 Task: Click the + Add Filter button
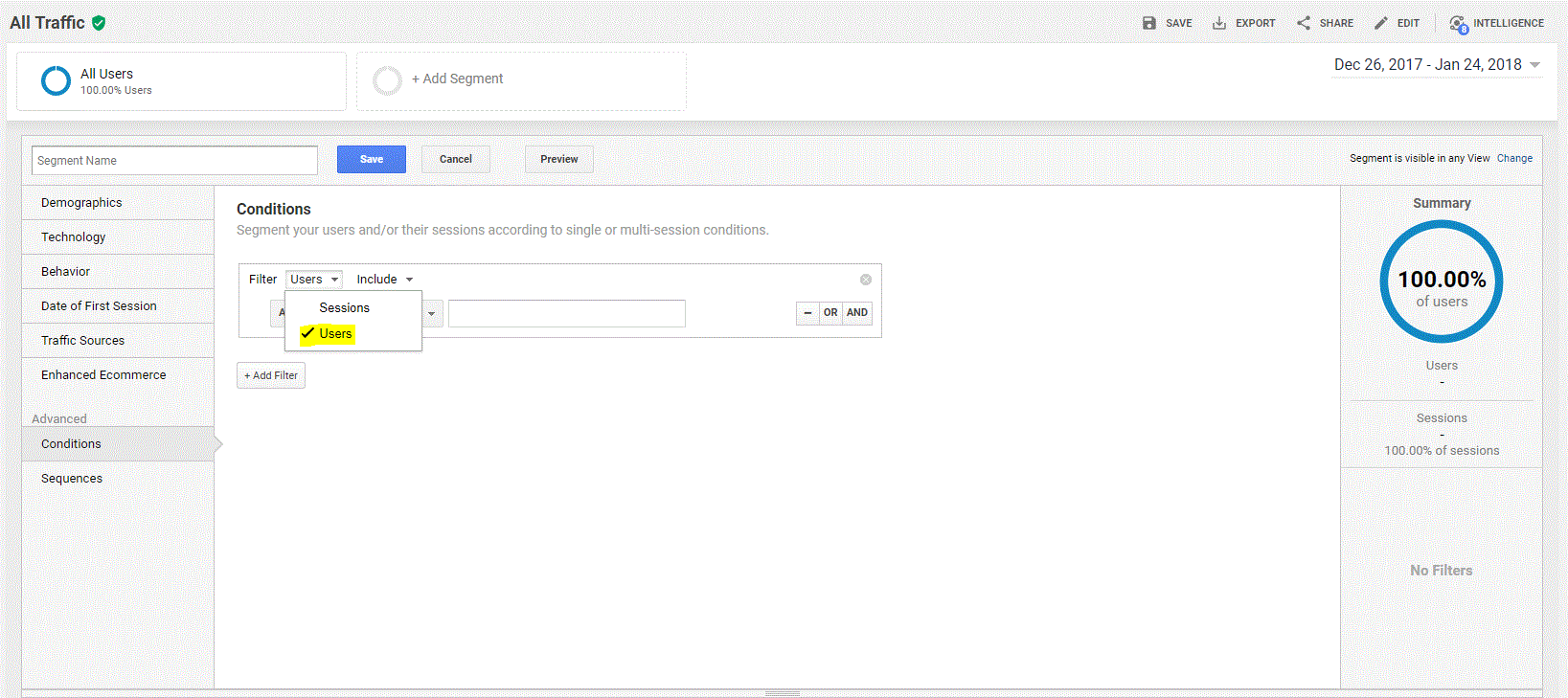coord(271,375)
